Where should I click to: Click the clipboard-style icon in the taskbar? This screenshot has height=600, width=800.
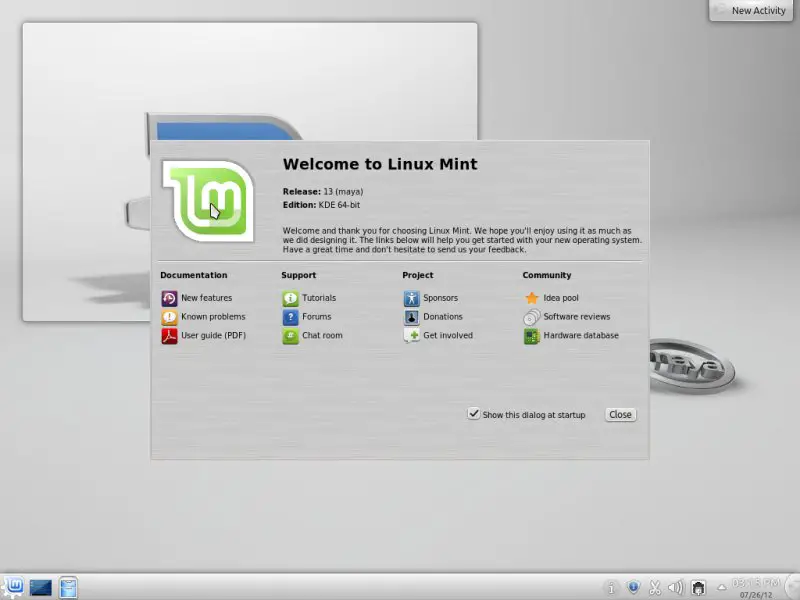pos(68,587)
